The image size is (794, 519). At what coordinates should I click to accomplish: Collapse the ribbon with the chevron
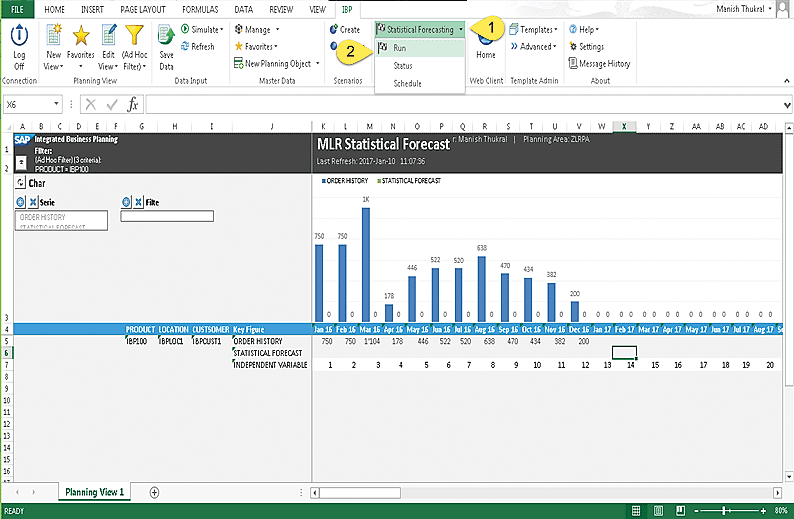point(786,81)
